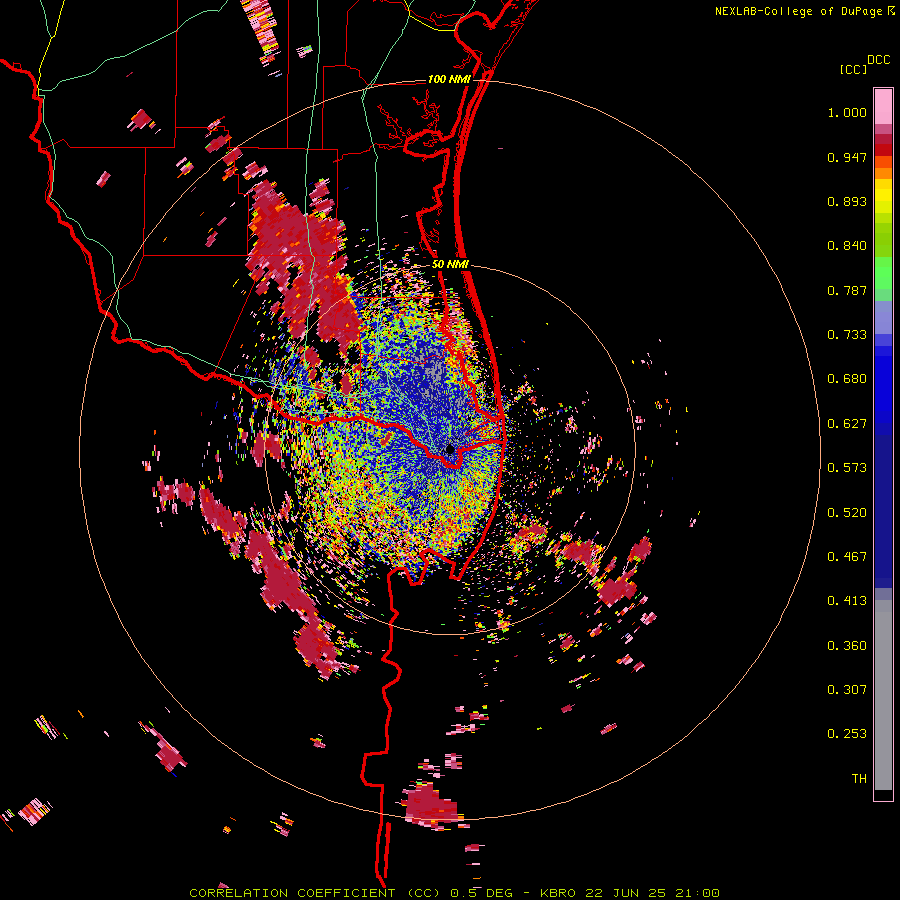The image size is (900, 900).
Task: Click the 0.307 color scale value
Action: pyautogui.click(x=847, y=690)
